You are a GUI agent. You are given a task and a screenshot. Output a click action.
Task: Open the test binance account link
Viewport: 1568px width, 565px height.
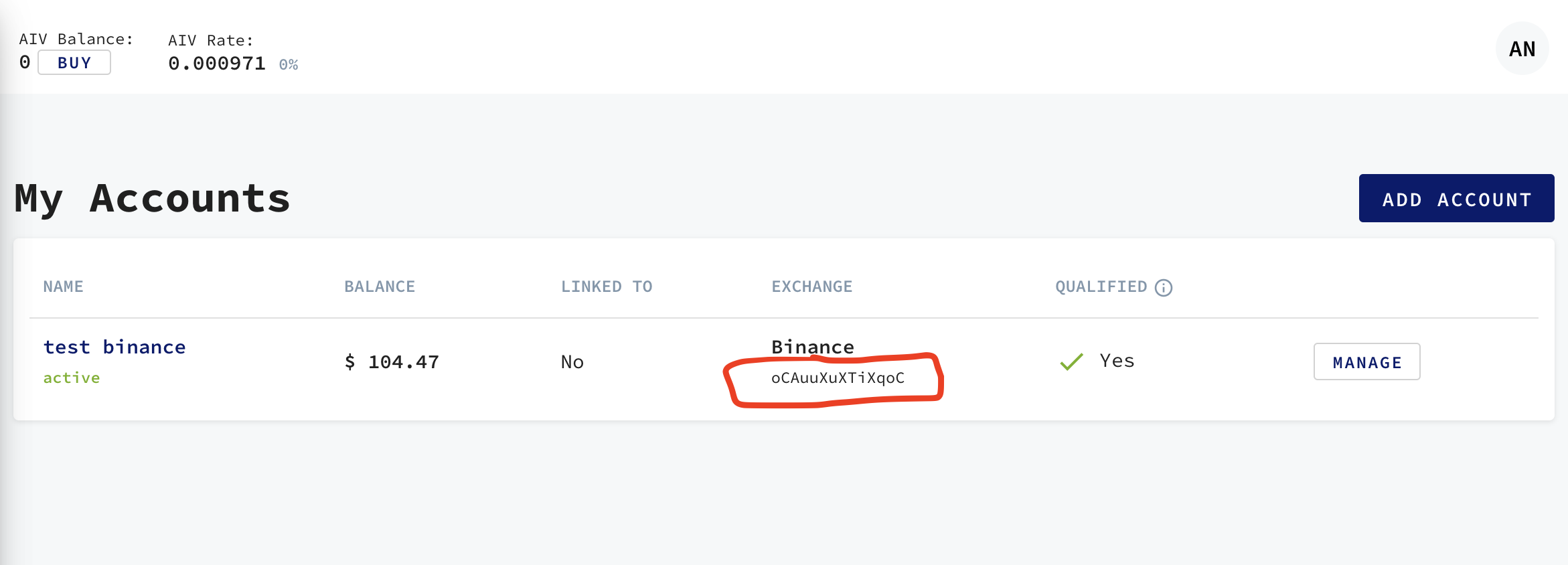(114, 347)
